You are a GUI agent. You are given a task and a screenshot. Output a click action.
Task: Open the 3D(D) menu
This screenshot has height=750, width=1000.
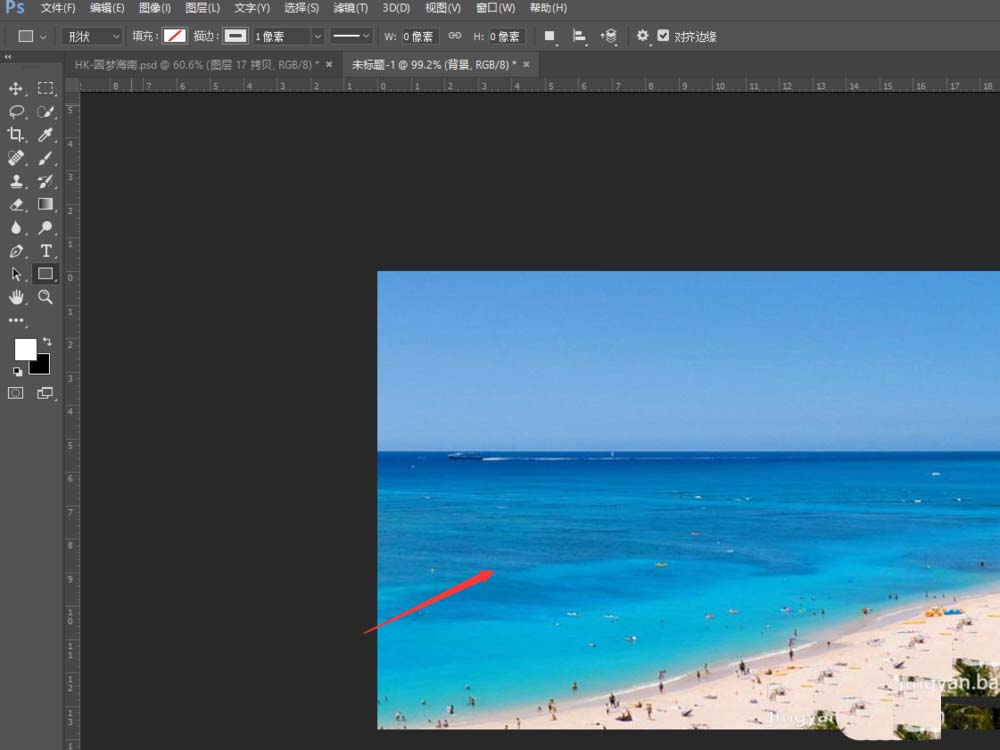click(x=396, y=8)
